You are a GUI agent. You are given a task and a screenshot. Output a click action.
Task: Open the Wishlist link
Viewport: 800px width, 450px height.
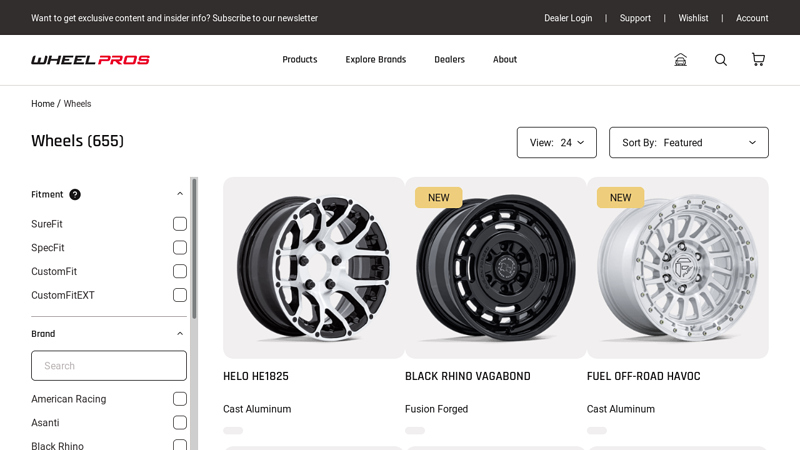693,18
